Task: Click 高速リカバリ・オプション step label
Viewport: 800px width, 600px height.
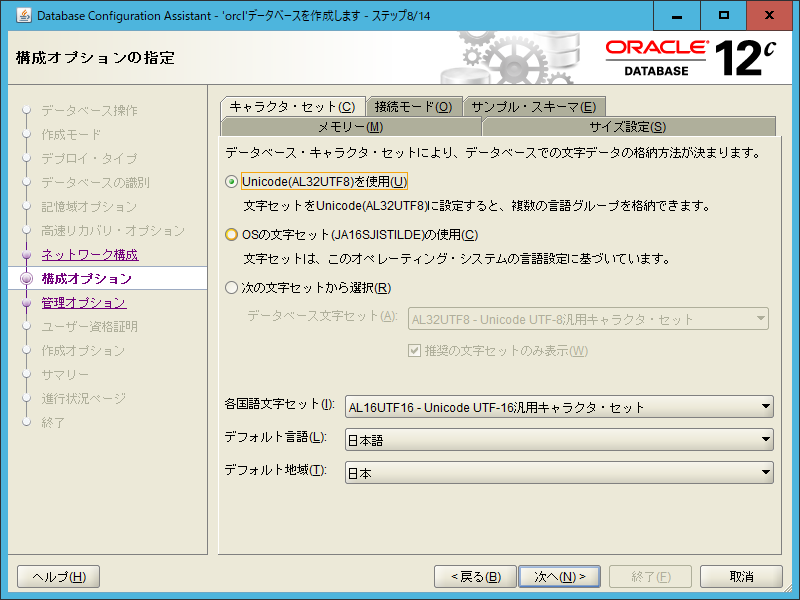Action: 113,231
